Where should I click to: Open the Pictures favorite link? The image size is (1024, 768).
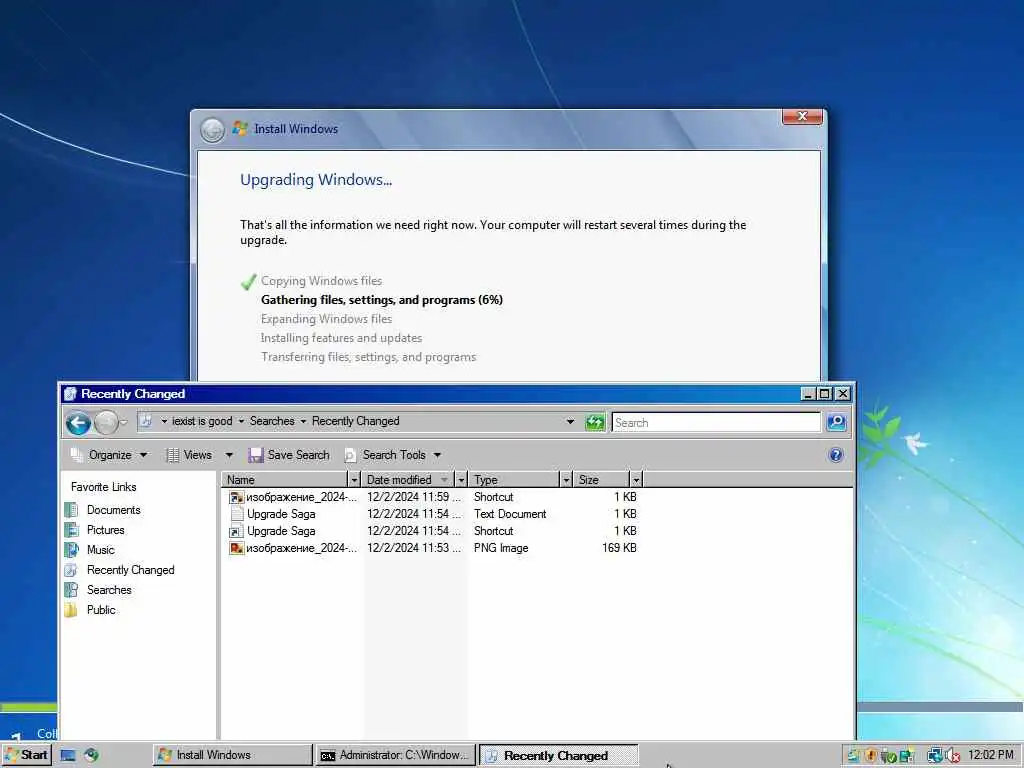(x=105, y=530)
